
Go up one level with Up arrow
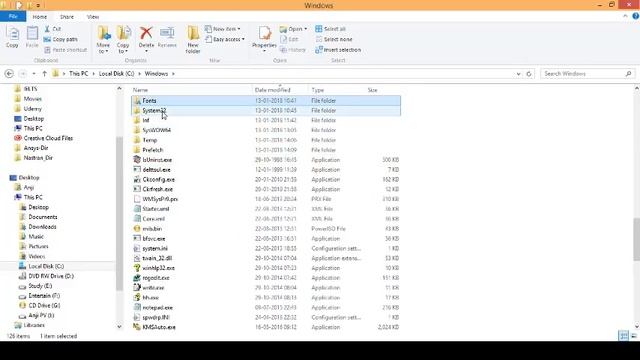point(44,74)
